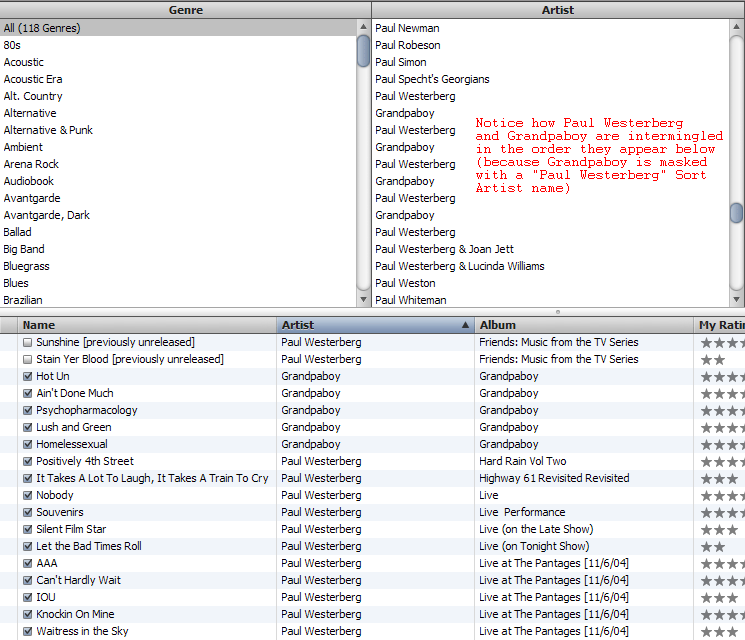Uncheck the Waitress in the Sky checkbox

(x=28, y=631)
